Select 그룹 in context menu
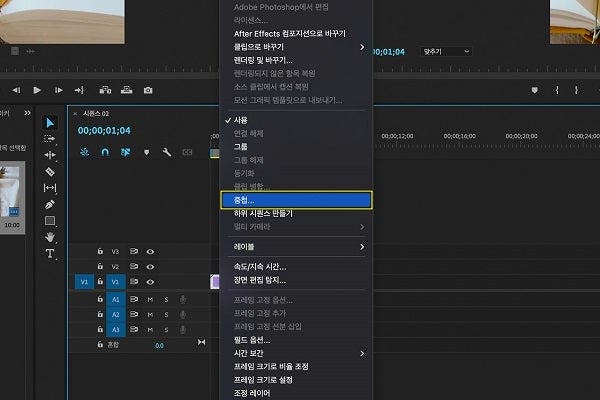 point(297,147)
